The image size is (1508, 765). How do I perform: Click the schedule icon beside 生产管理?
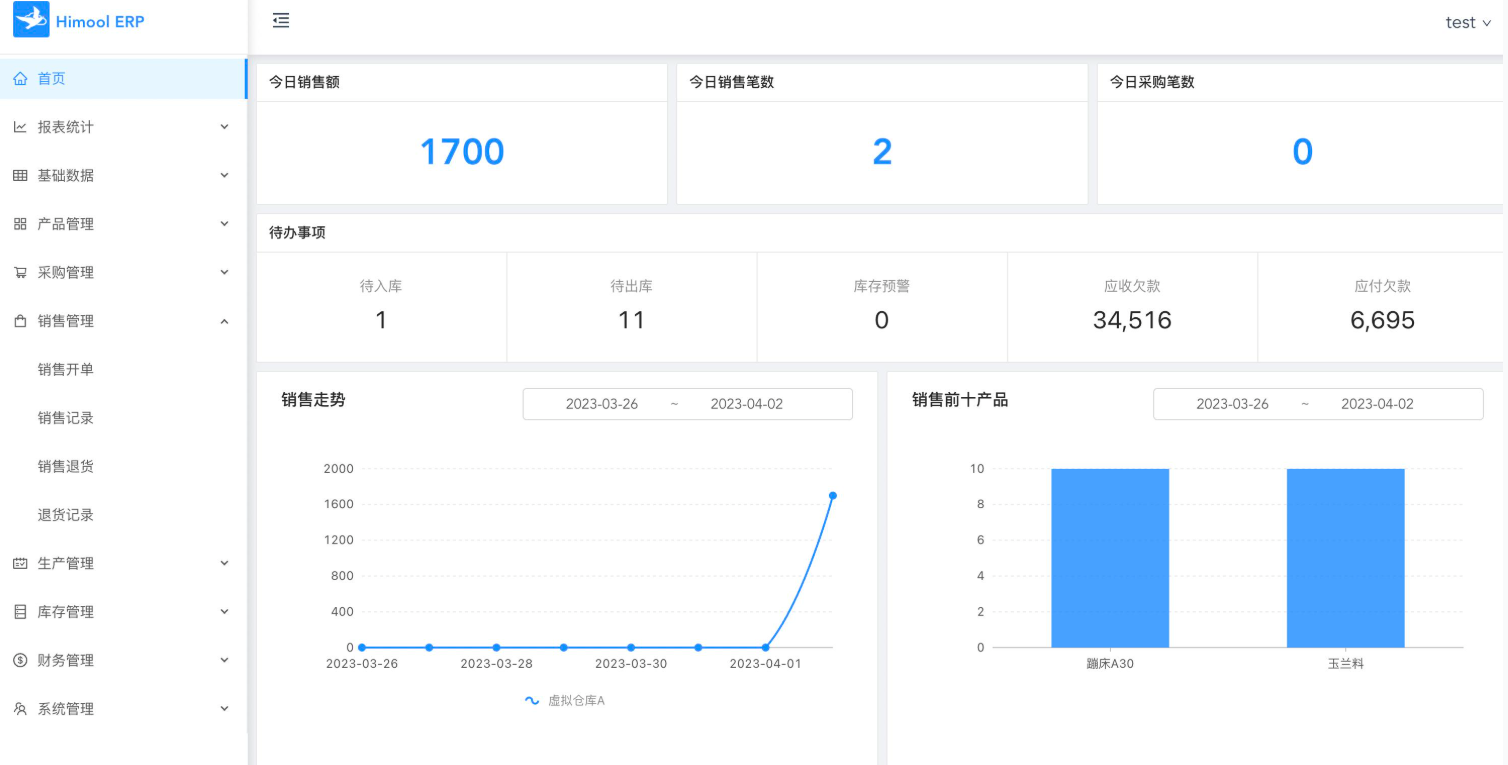pyautogui.click(x=20, y=563)
